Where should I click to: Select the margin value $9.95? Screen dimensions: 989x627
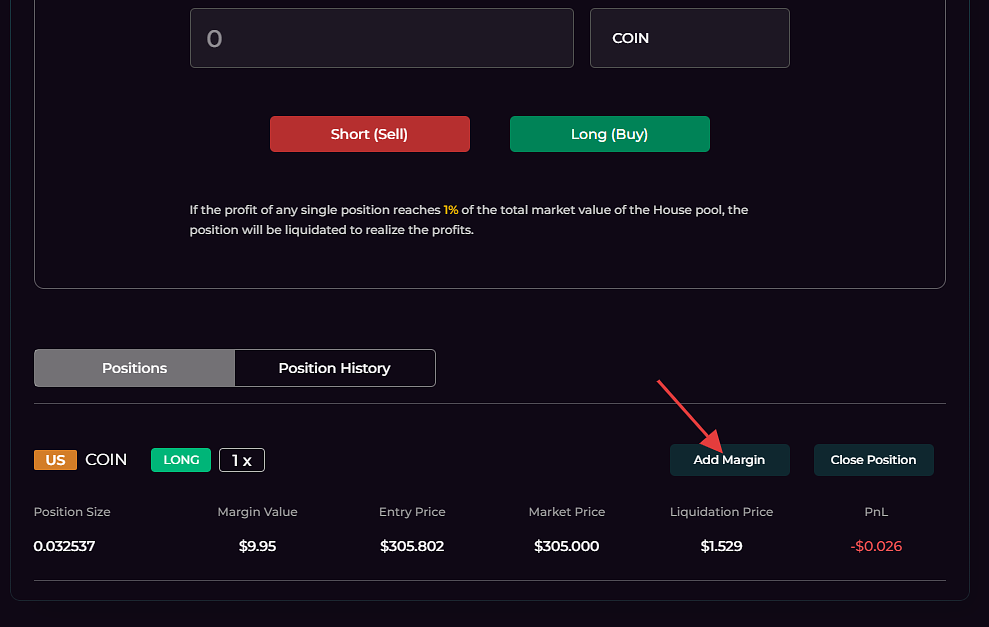[x=257, y=546]
